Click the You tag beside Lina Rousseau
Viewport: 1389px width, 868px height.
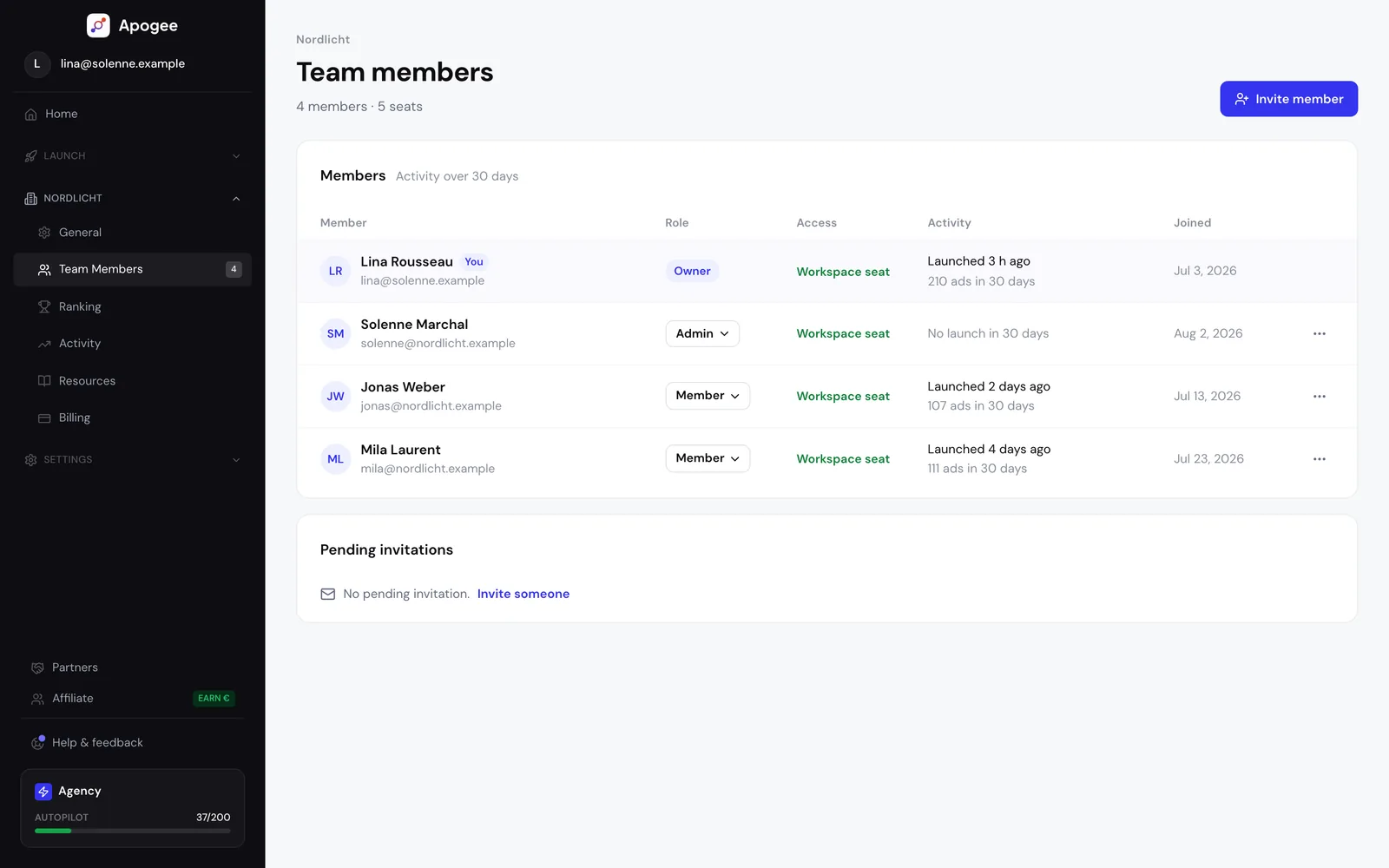pyautogui.click(x=474, y=262)
